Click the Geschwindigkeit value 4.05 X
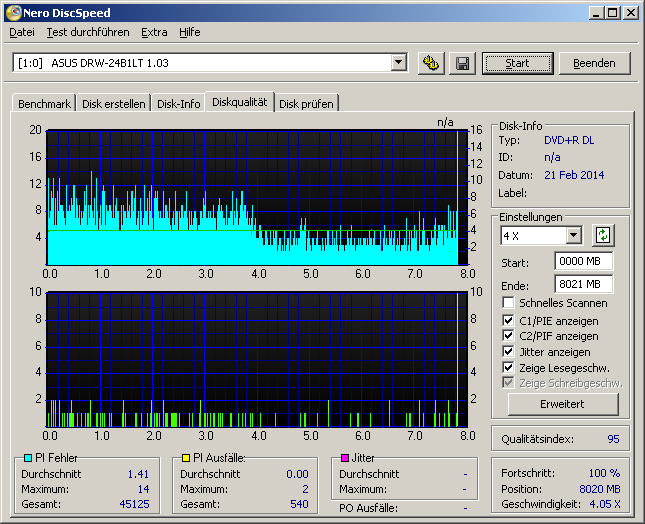This screenshot has height=524, width=645. 605,504
